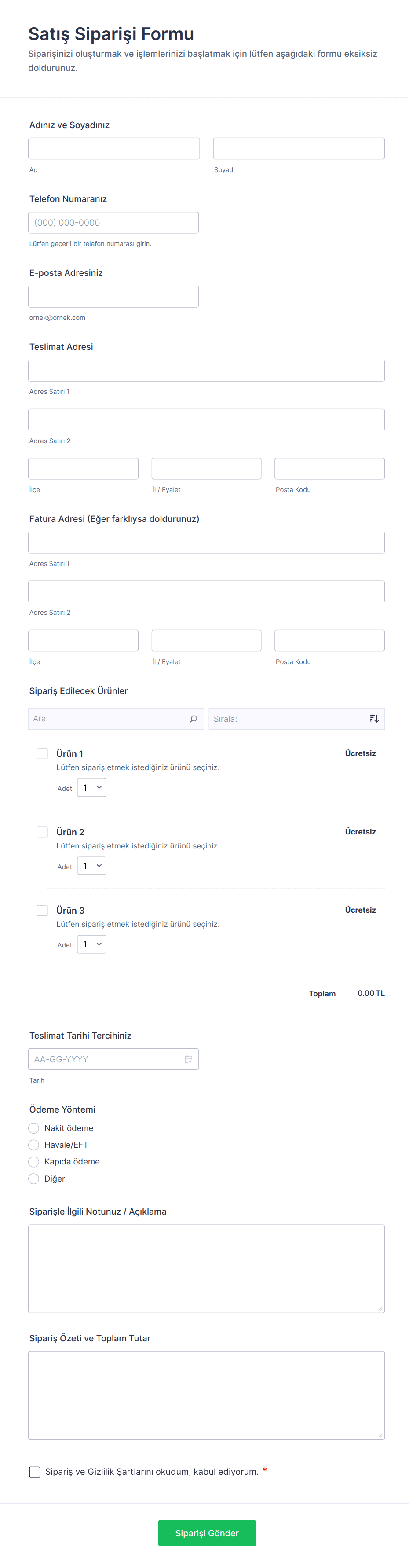
Task: Pick the Kapıda ödeme radio button
Action: pos(34,1162)
